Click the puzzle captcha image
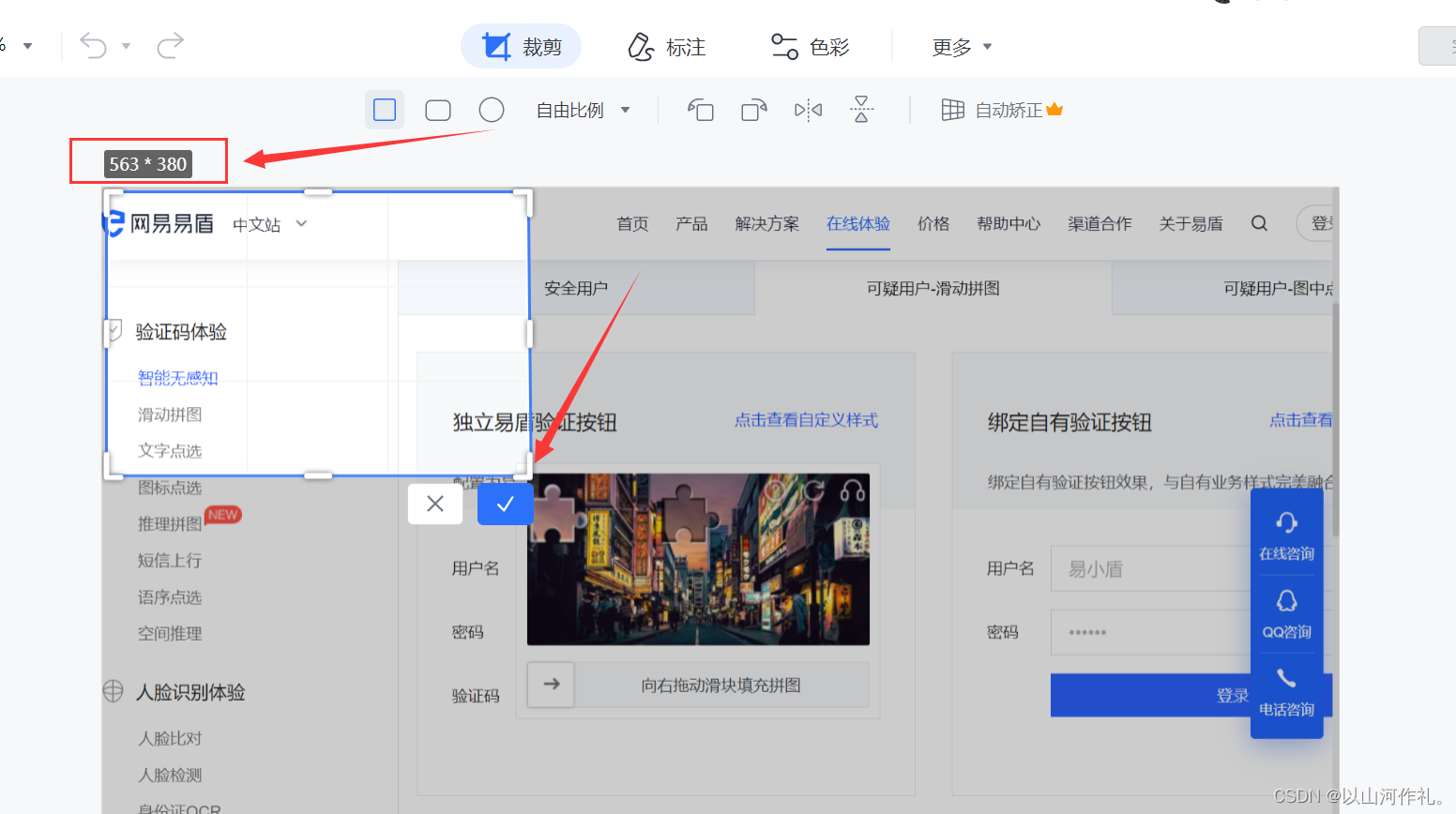The height and width of the screenshot is (814, 1456). [698, 559]
